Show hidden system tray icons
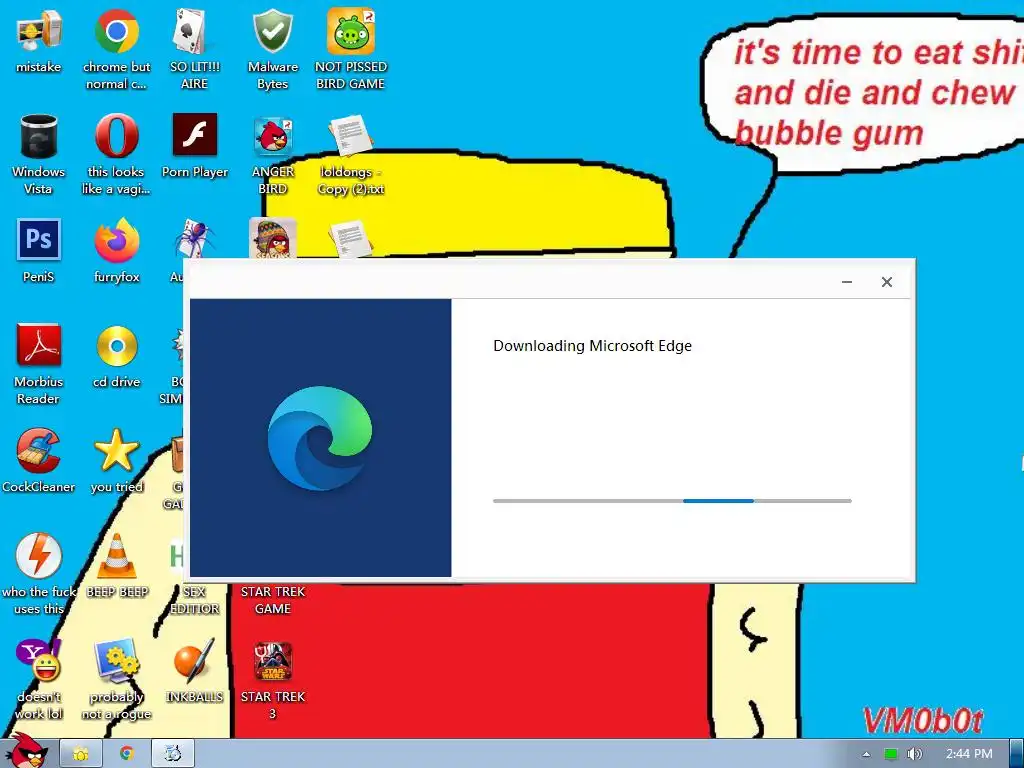The image size is (1024, 768). 867,754
